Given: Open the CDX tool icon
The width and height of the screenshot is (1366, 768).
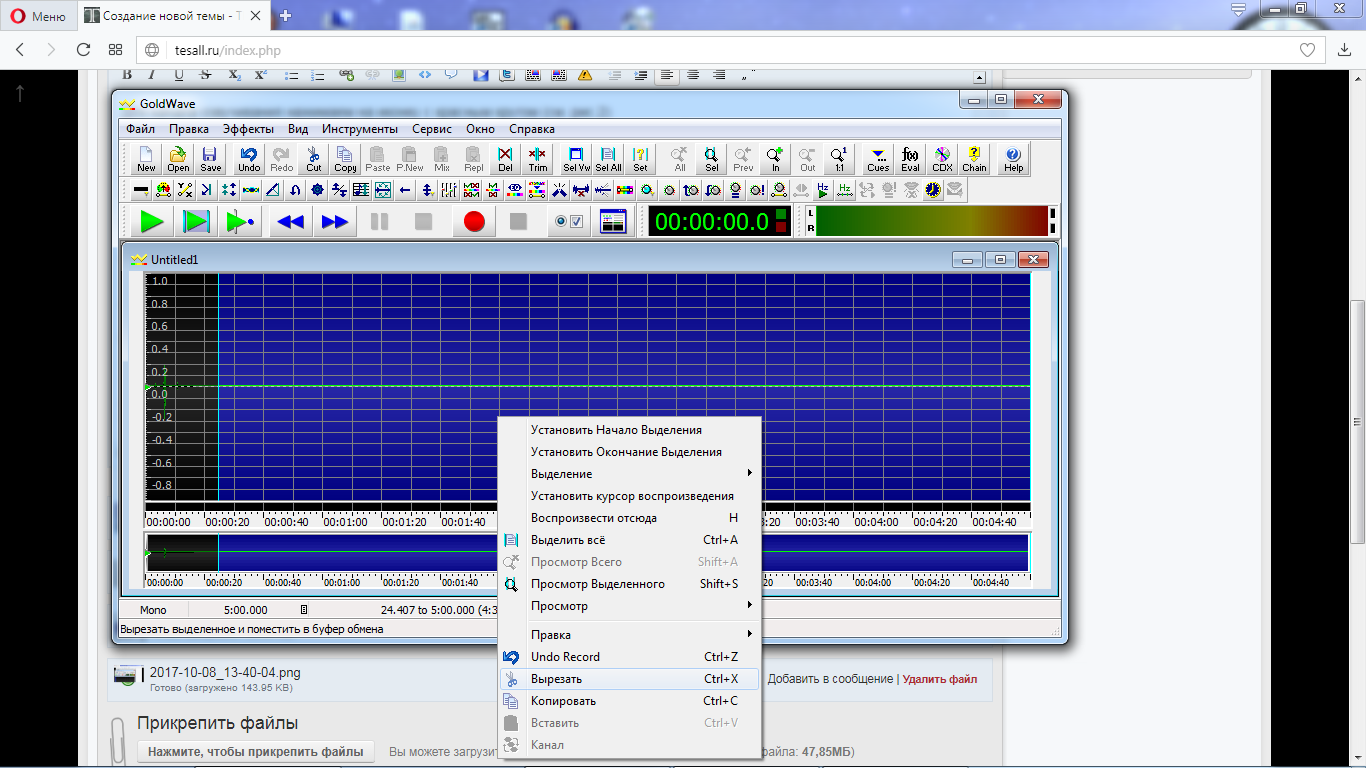Looking at the screenshot, I should pos(942,159).
